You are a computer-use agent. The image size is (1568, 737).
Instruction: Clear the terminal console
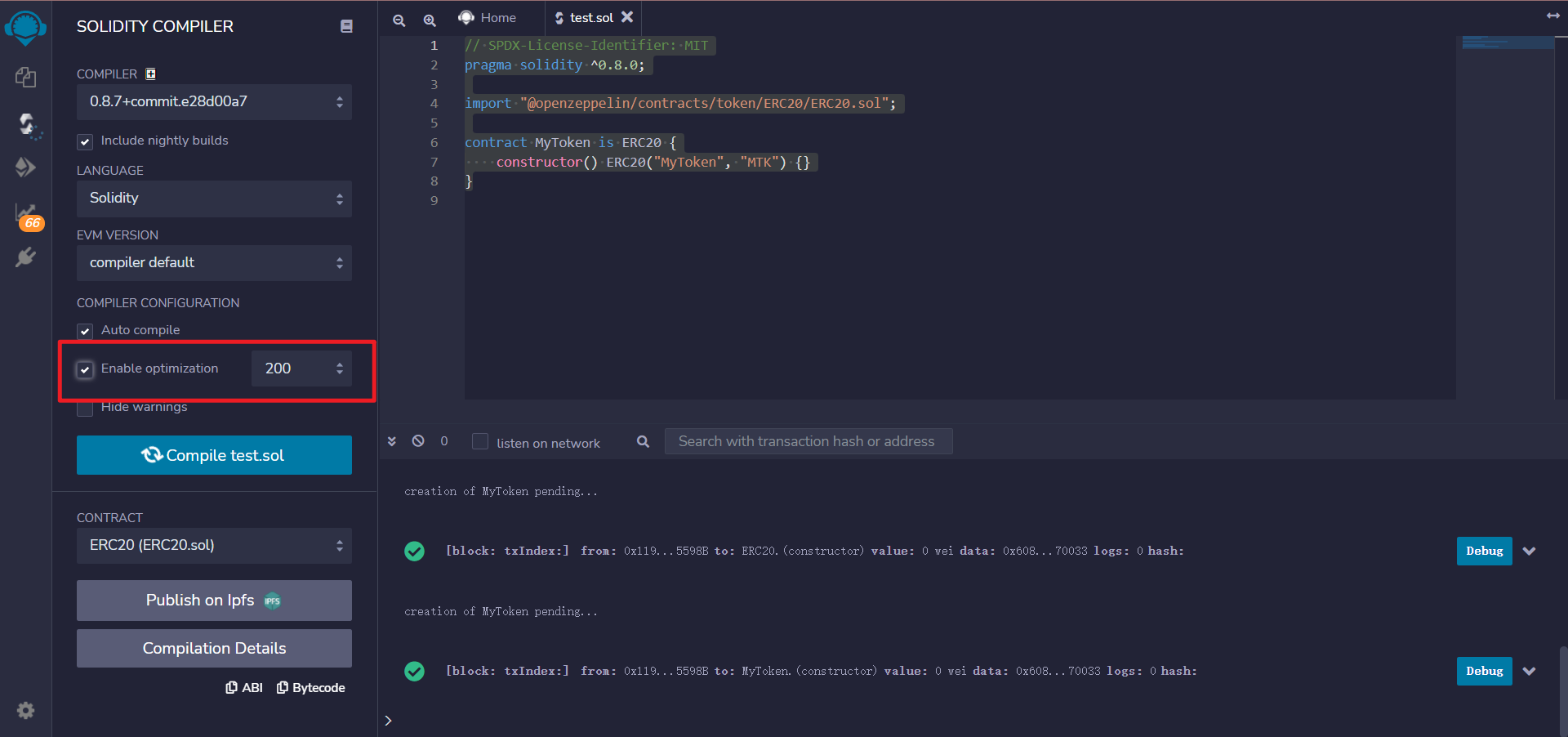[x=418, y=440]
